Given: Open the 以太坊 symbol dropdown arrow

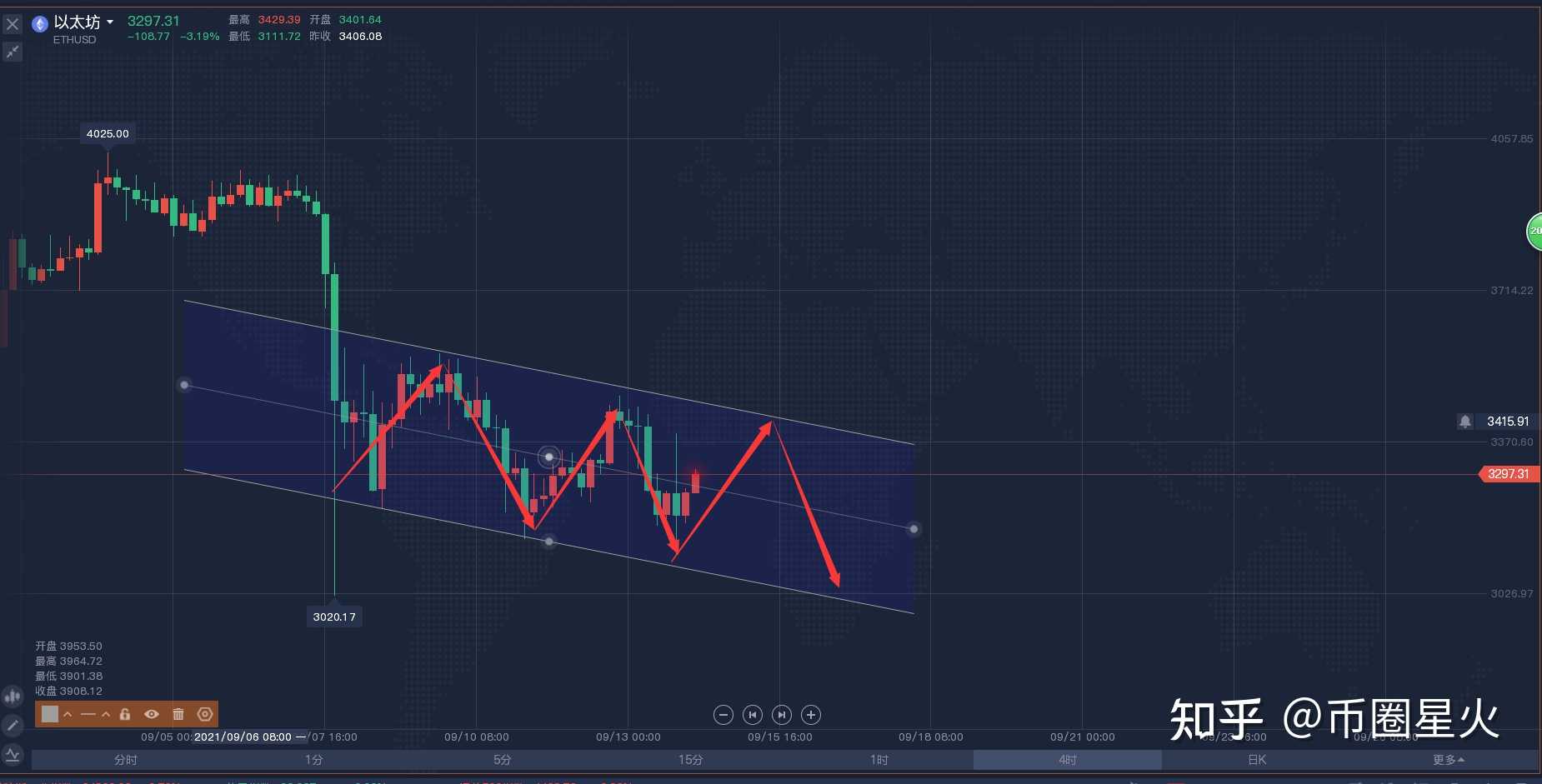Looking at the screenshot, I should [x=109, y=22].
